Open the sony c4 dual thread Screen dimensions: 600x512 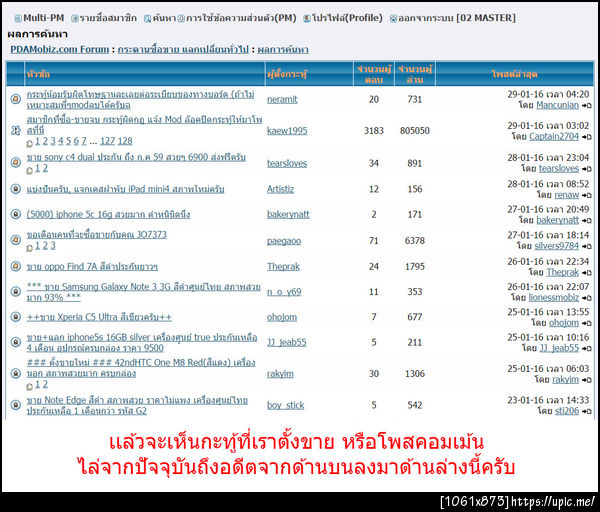click(136, 157)
